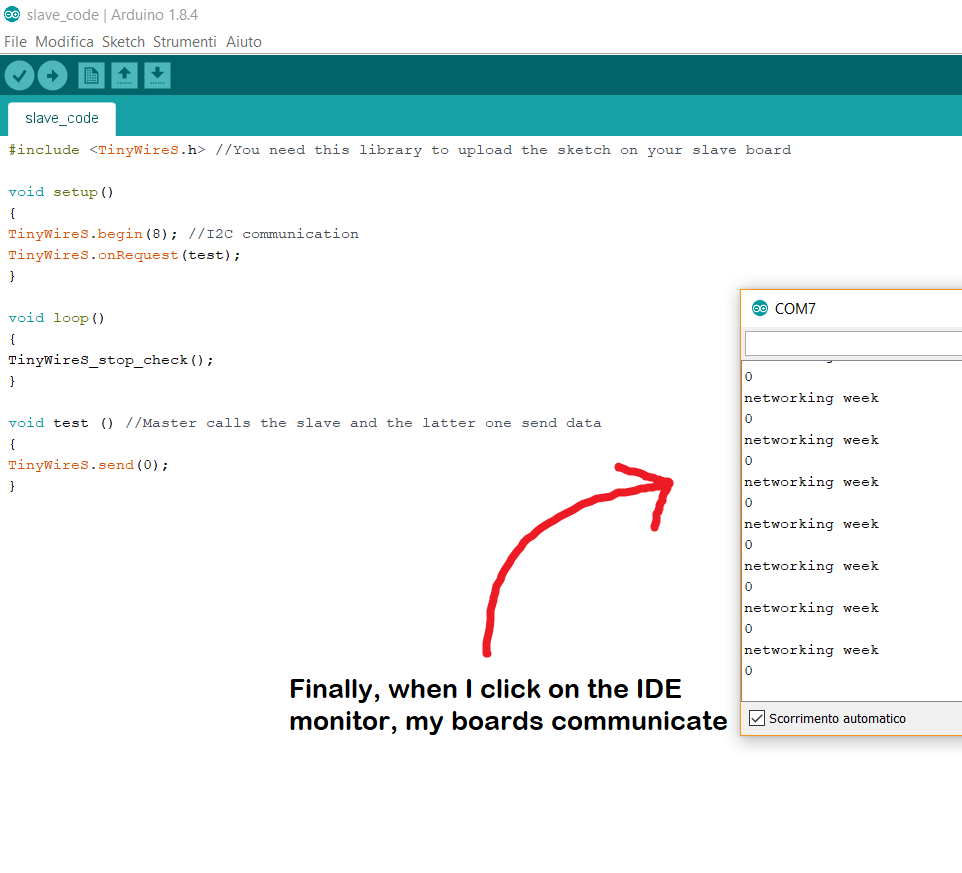Save the sketch with the Save icon
Screen dimensions: 962x873
tap(158, 76)
